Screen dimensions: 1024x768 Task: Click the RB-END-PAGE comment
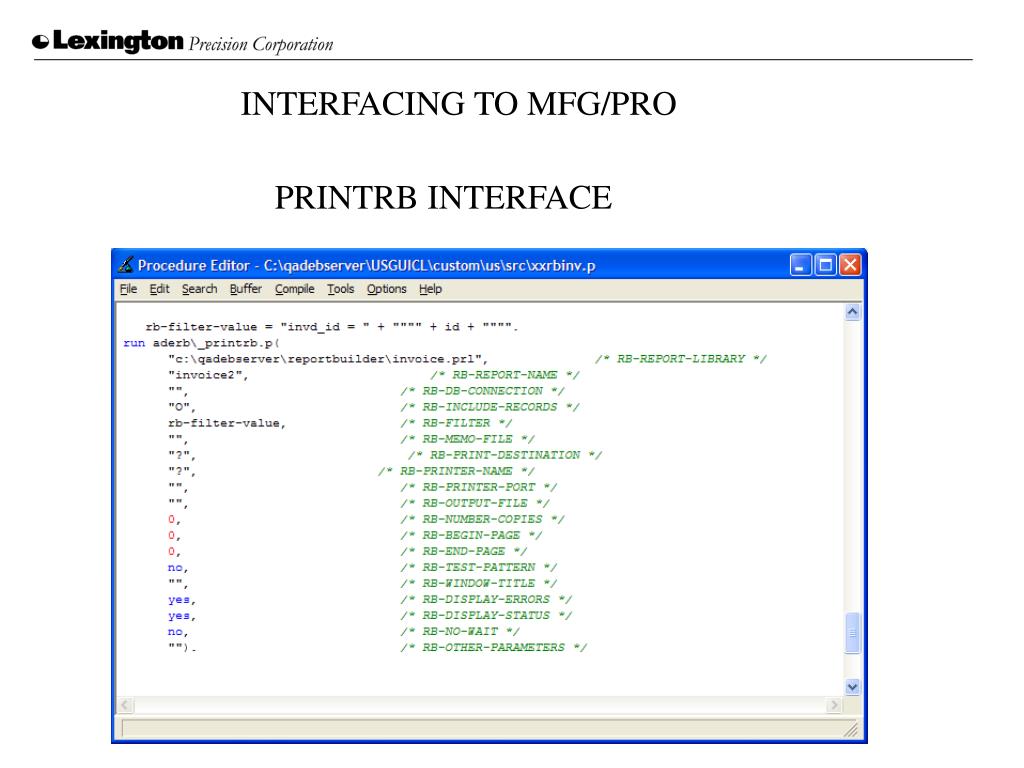(463, 551)
